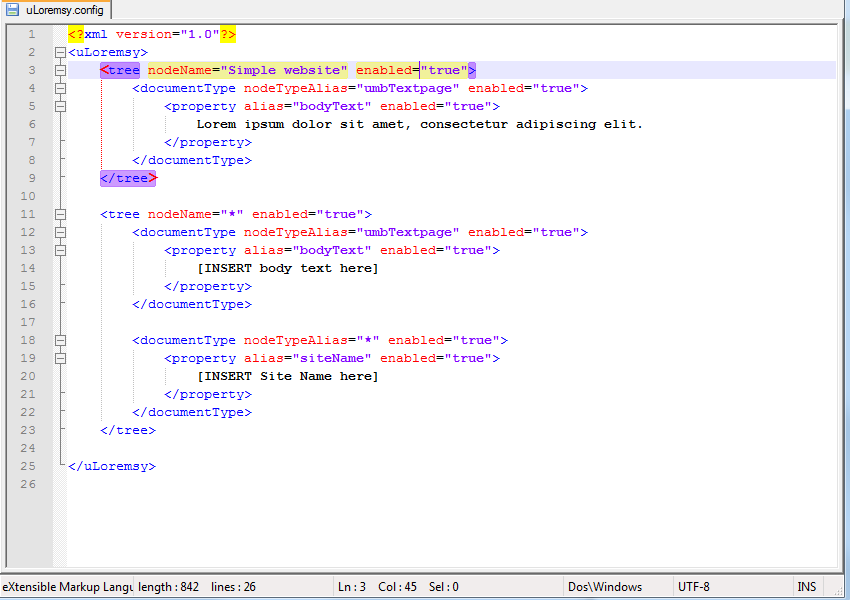Collapse property fold on line 13
Screen dimensions: 850x600
pos(60,250)
